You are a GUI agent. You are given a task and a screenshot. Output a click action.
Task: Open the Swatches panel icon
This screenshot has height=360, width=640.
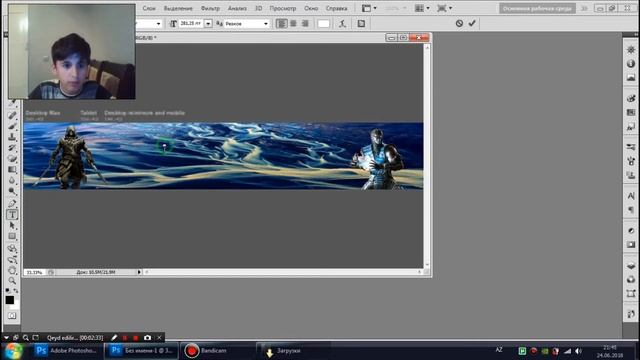pos(631,113)
